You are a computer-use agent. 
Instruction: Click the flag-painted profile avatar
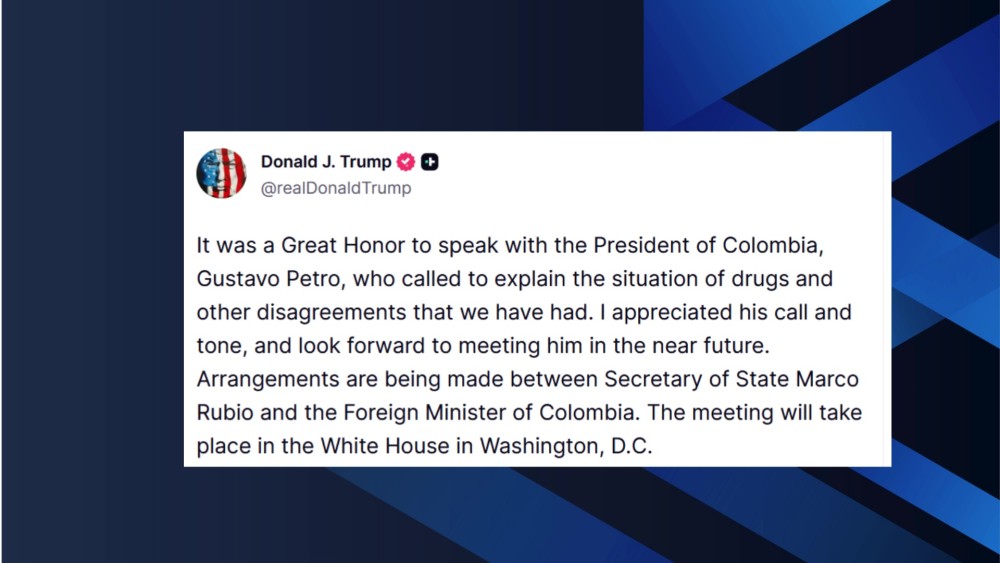coord(221,173)
